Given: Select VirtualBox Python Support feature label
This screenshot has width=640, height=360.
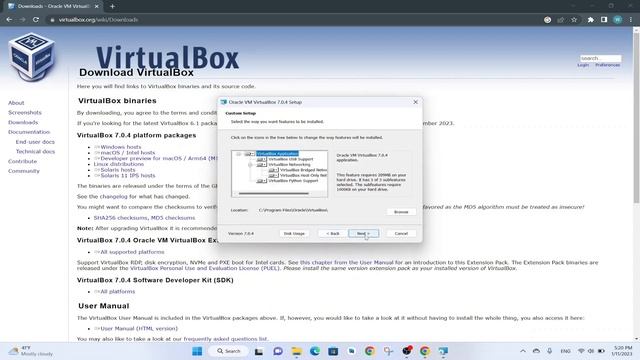Looking at the screenshot, I should (x=293, y=180).
